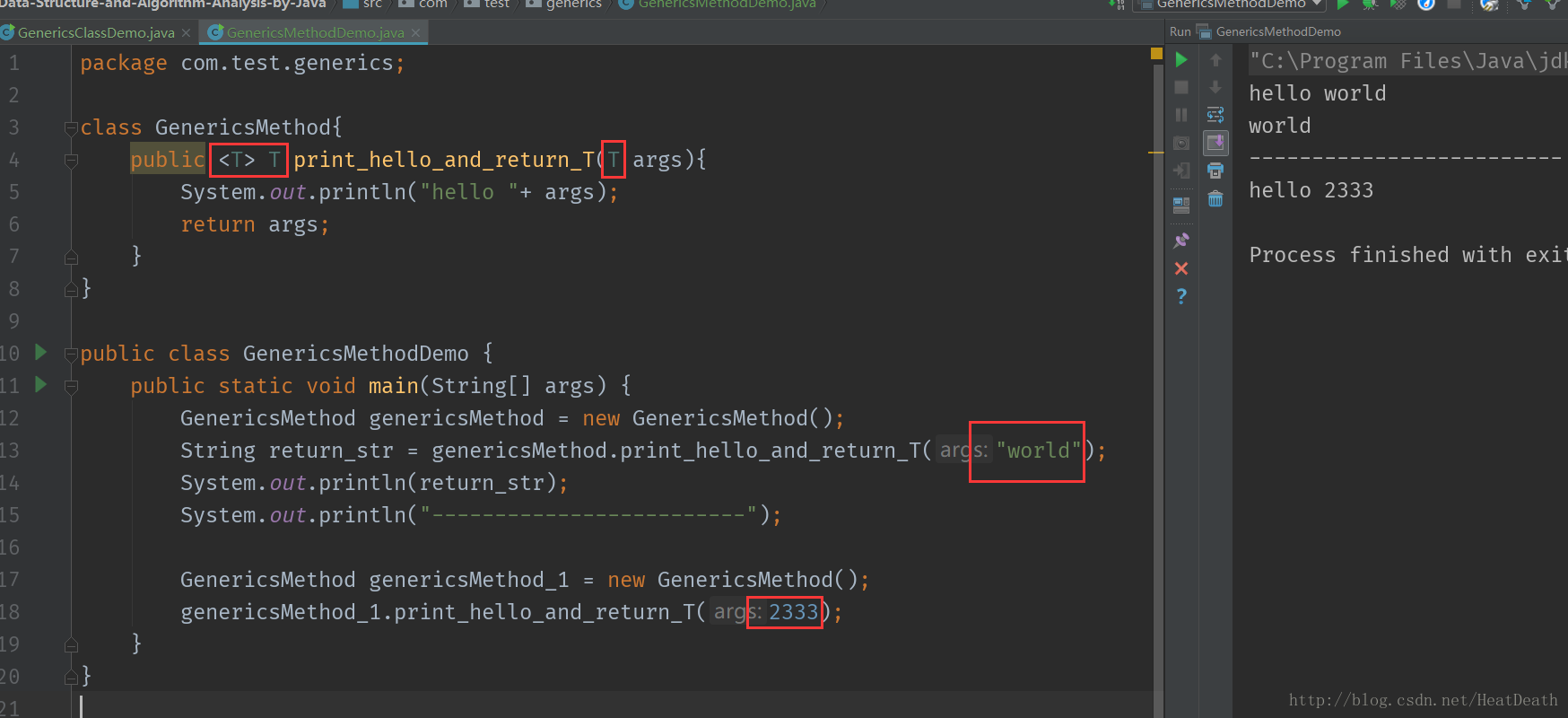
Task: Click the Run tool window label
Action: tap(1180, 31)
